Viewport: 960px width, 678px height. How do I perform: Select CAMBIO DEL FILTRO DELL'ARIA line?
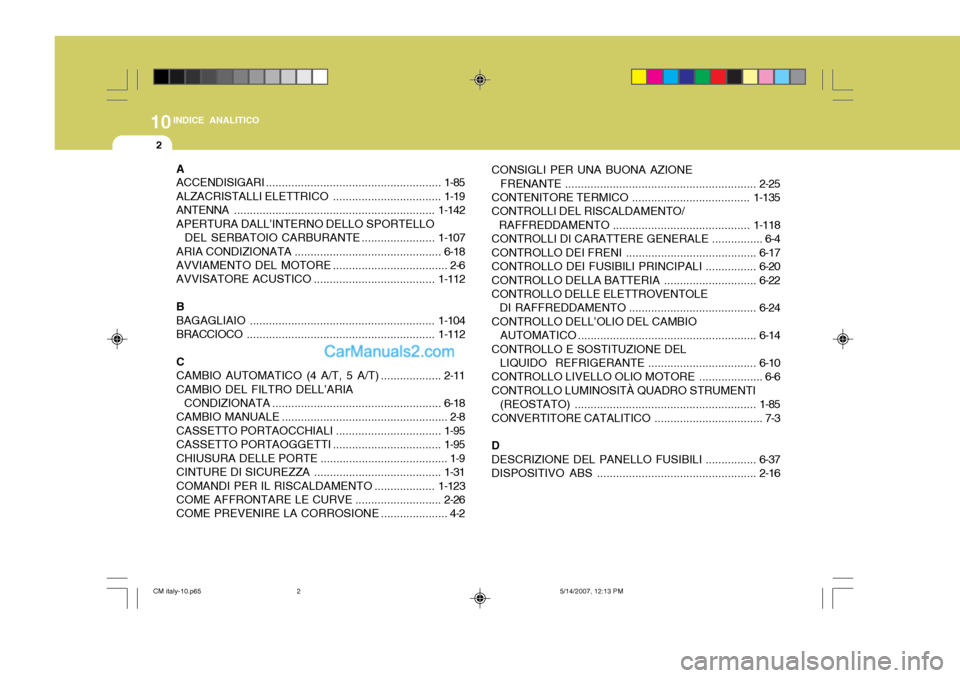point(264,390)
